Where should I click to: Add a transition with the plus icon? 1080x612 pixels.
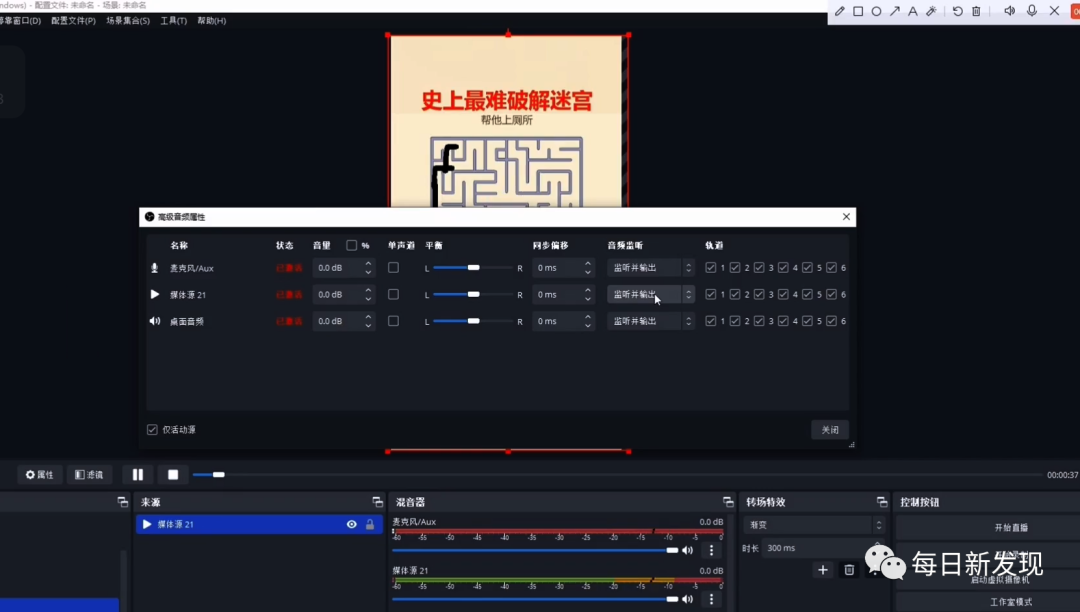pos(822,570)
